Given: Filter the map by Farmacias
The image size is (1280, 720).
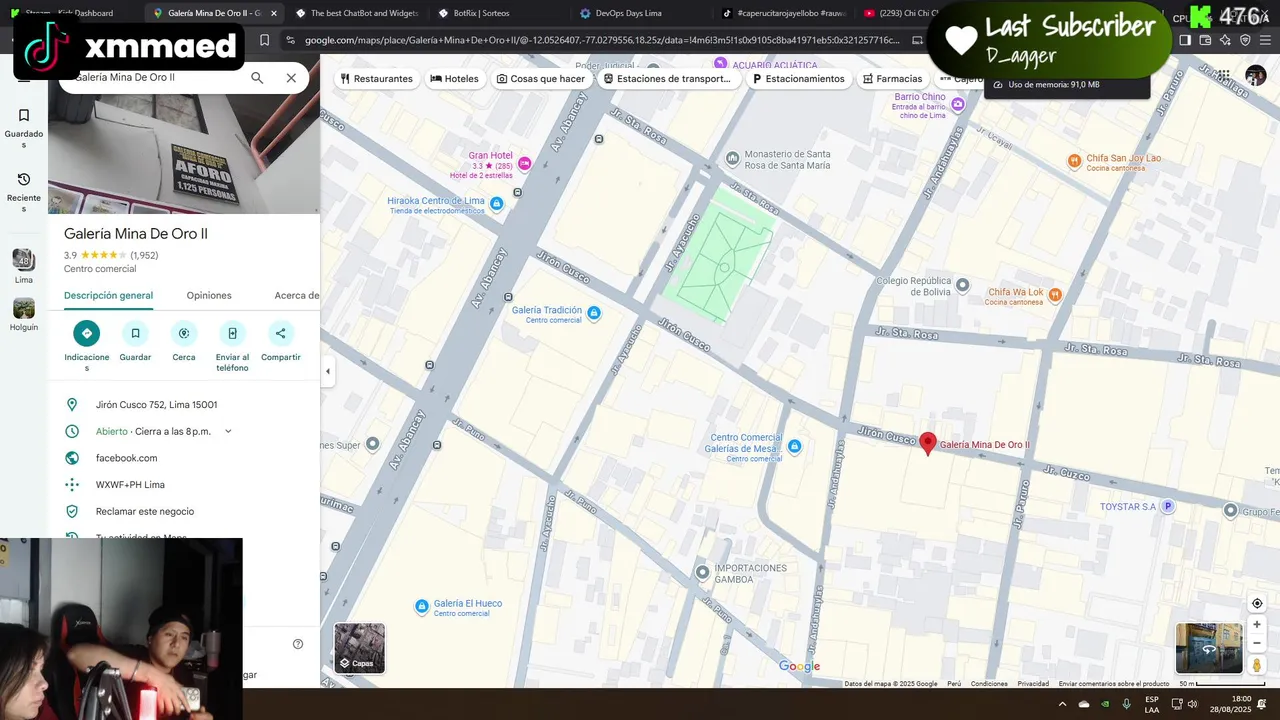Looking at the screenshot, I should [x=892, y=78].
